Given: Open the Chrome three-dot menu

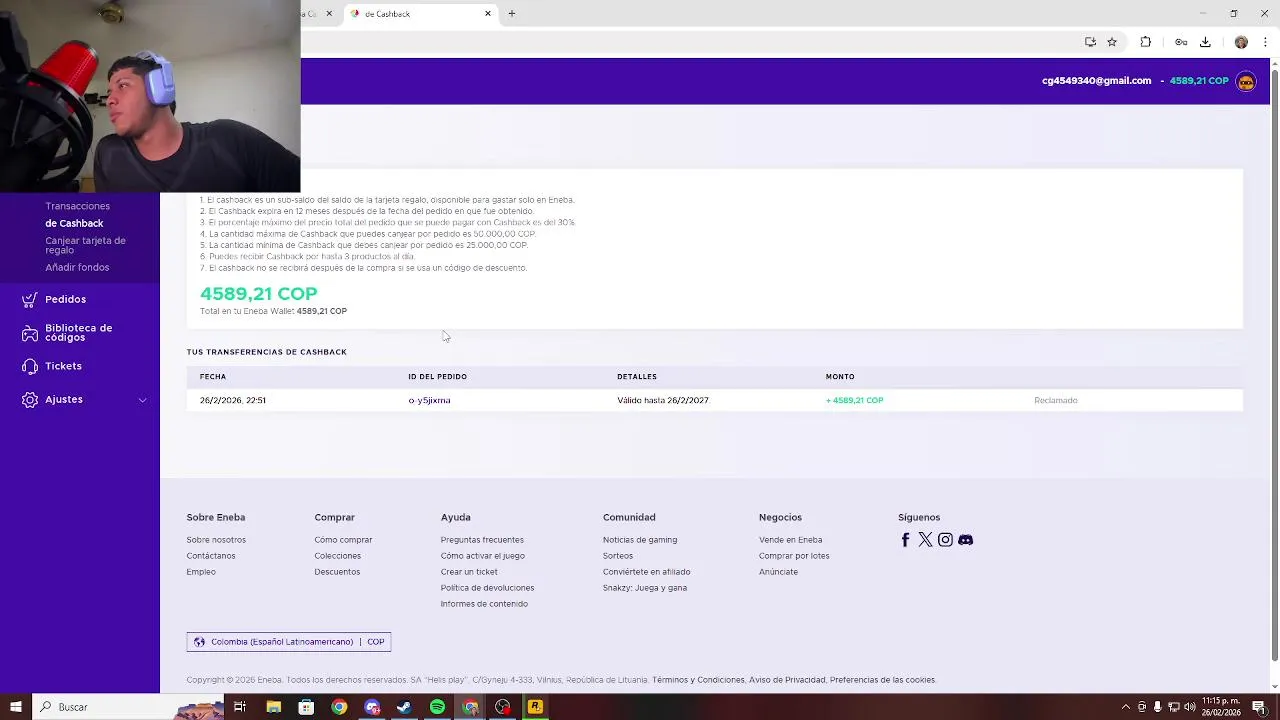Looking at the screenshot, I should pyautogui.click(x=1265, y=42).
